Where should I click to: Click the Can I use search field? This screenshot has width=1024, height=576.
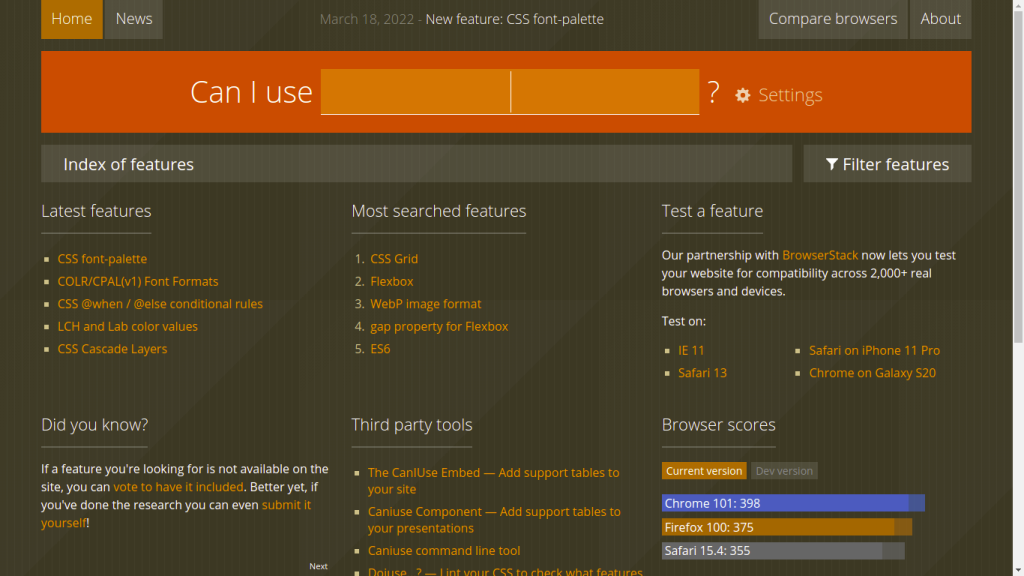[509, 92]
